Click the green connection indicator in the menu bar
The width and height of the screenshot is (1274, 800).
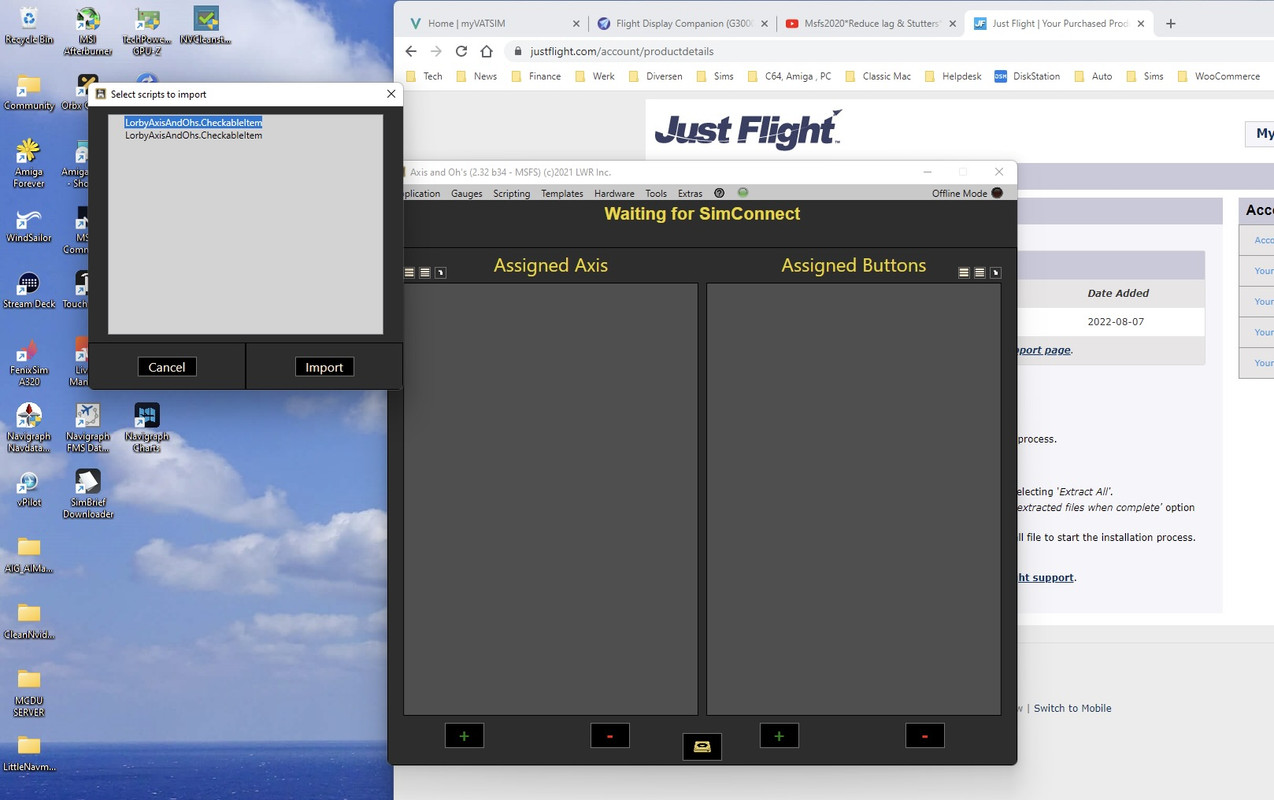743,192
